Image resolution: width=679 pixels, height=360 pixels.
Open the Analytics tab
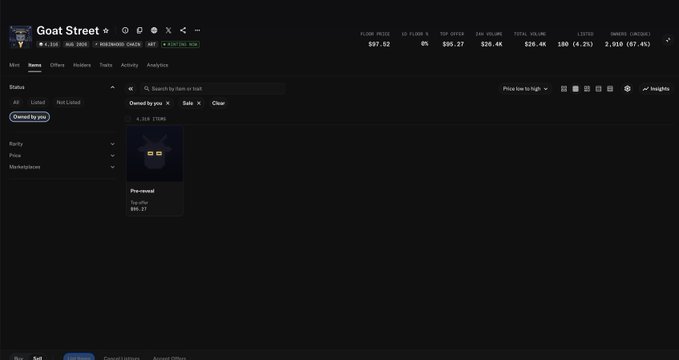157,65
